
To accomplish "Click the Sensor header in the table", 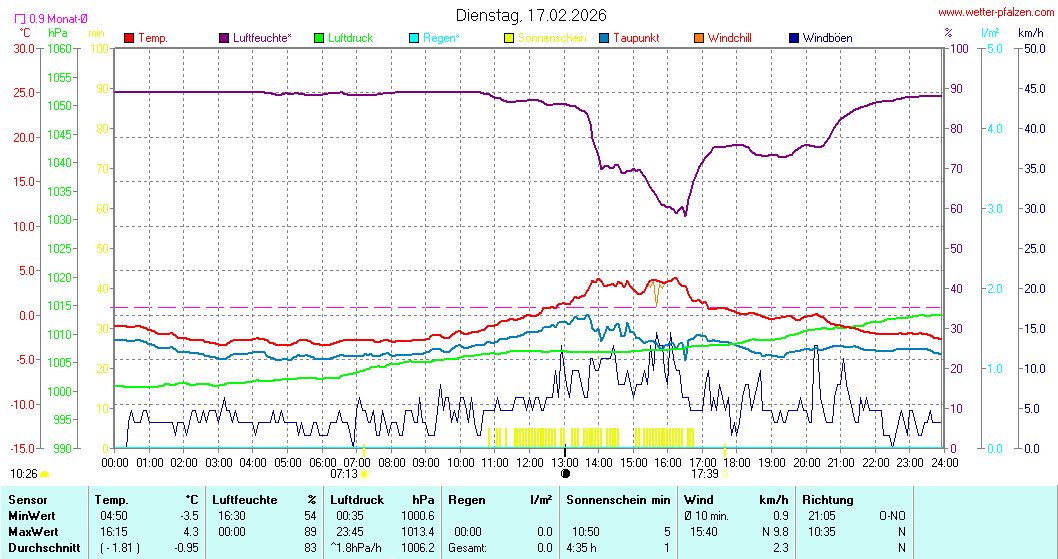I will point(27,500).
